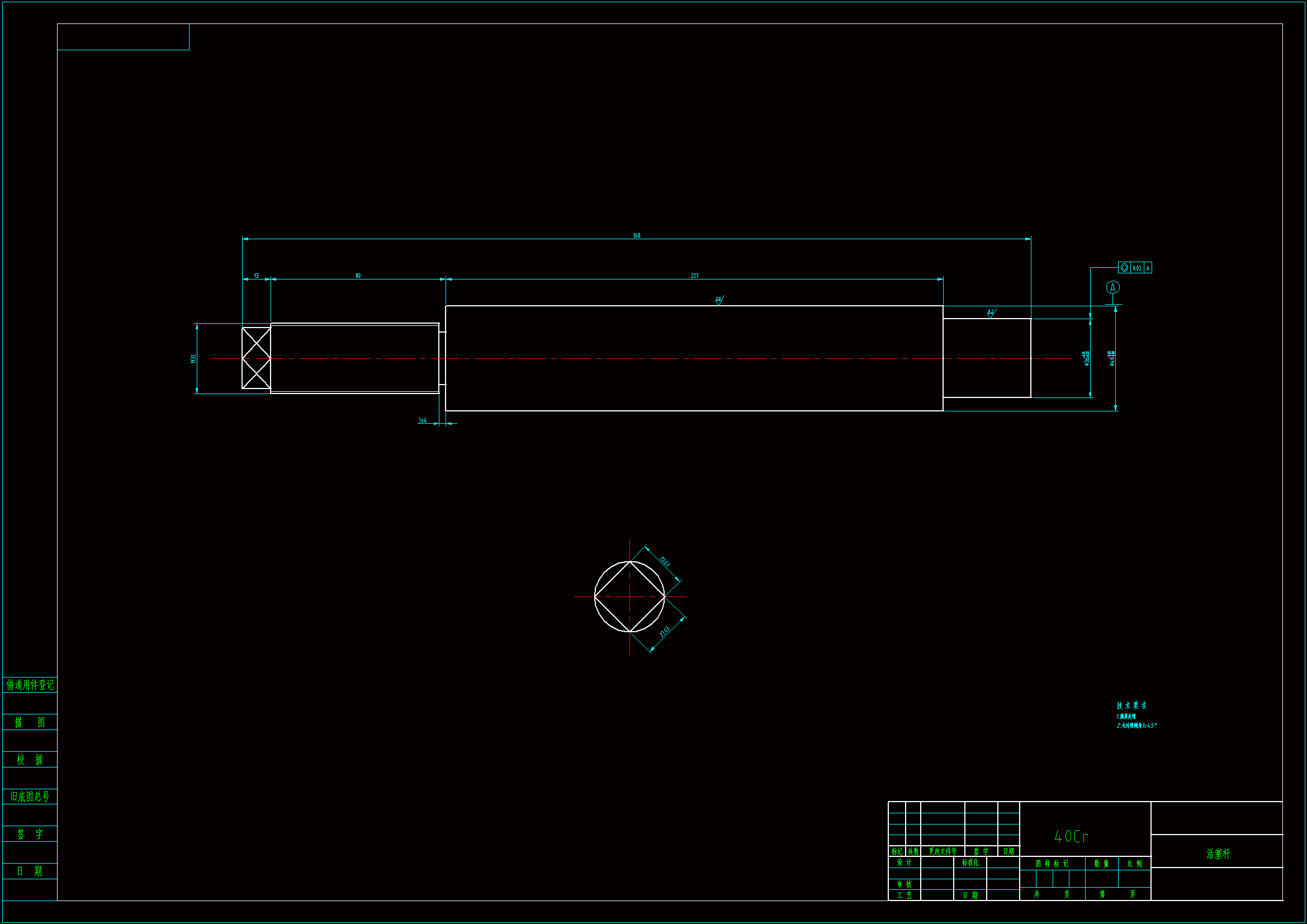Click the roughness symbol above the 227 section
This screenshot has height=924, width=1307.
click(x=719, y=300)
